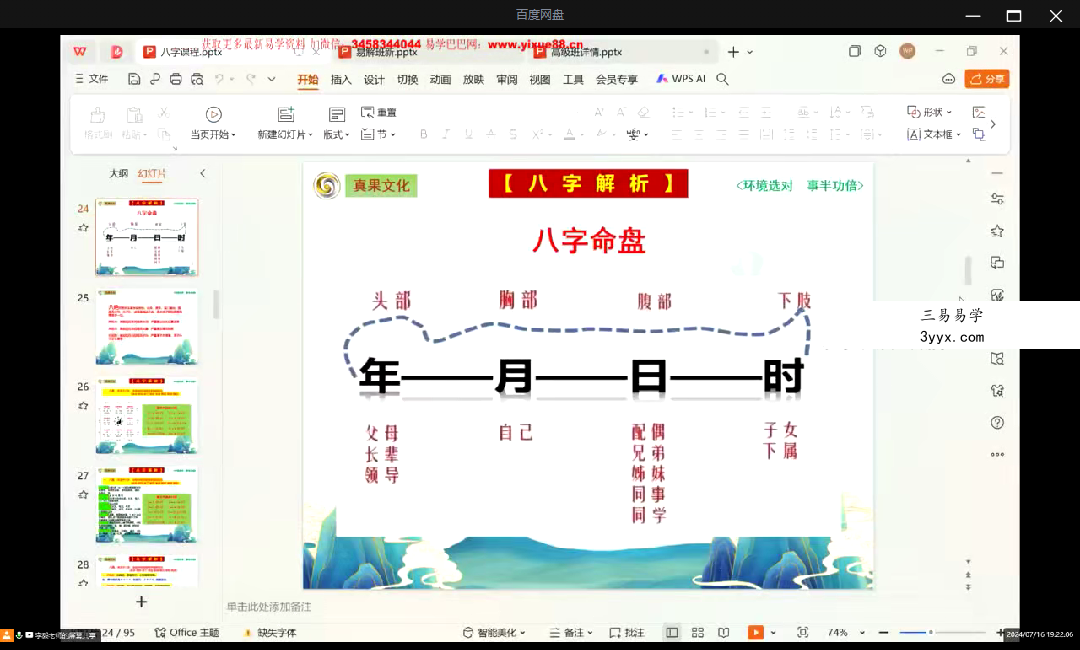1080x650 pixels.
Task: Open the search magnifier next to WPS AI
Action: [722, 79]
